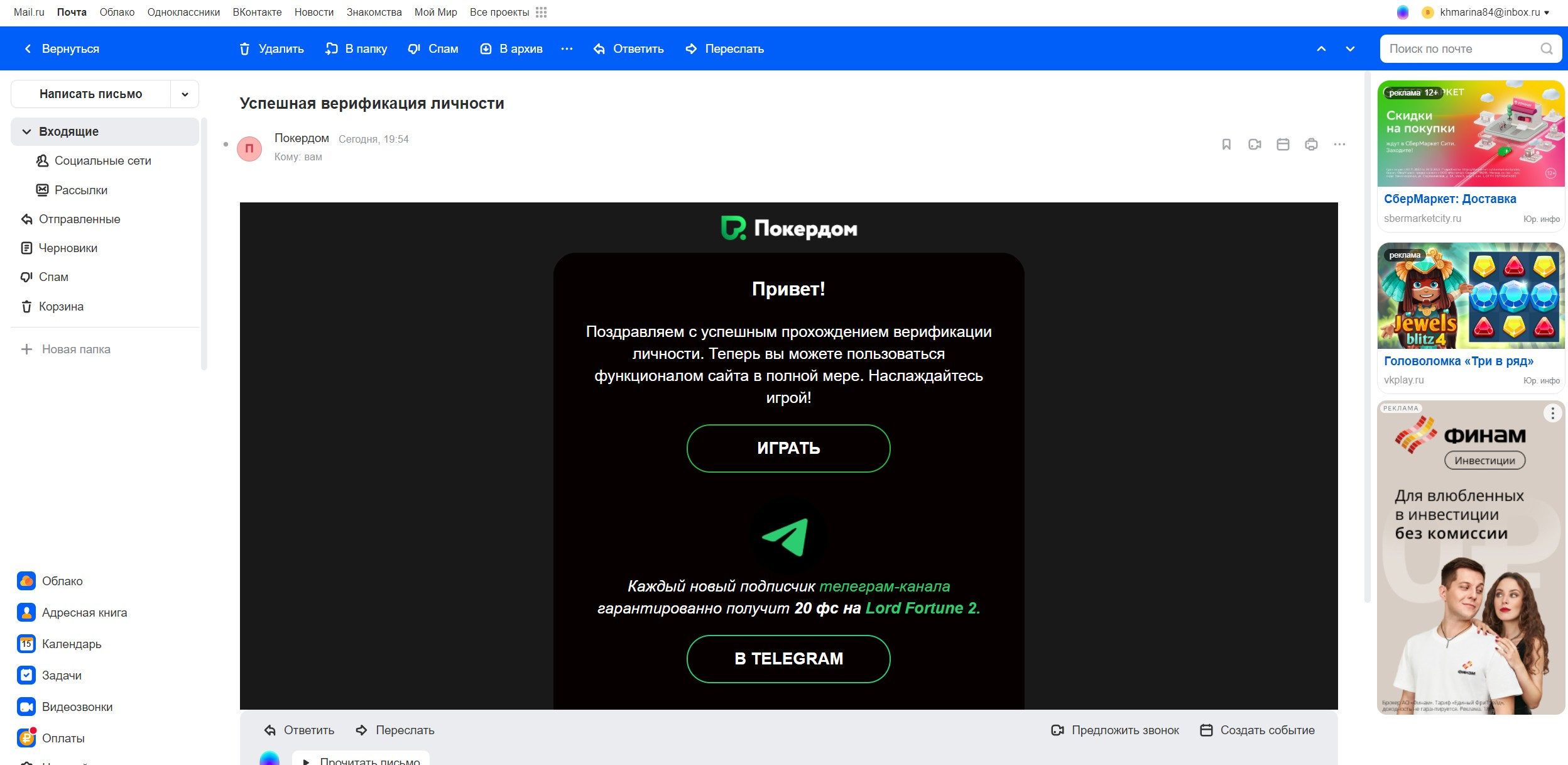Click the search magnifier icon
Image resolution: width=1568 pixels, height=765 pixels.
tap(1546, 48)
